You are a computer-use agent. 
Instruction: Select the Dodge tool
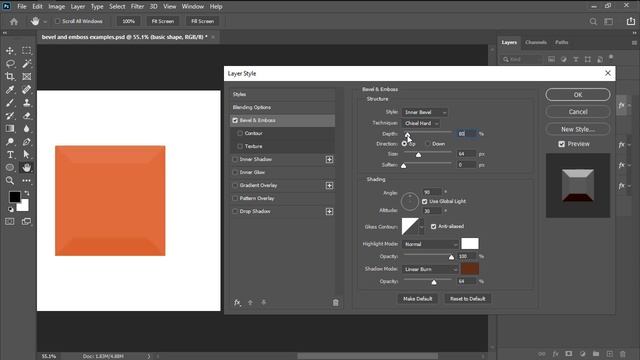10,142
